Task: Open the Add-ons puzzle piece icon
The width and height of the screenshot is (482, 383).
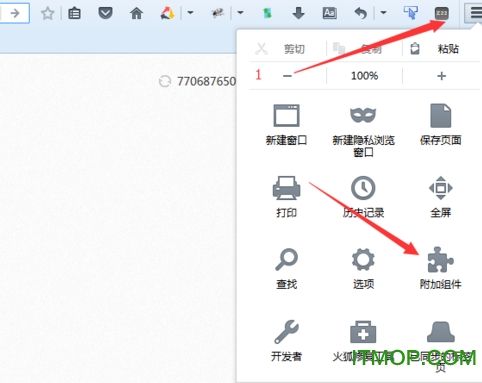Action: 440,260
